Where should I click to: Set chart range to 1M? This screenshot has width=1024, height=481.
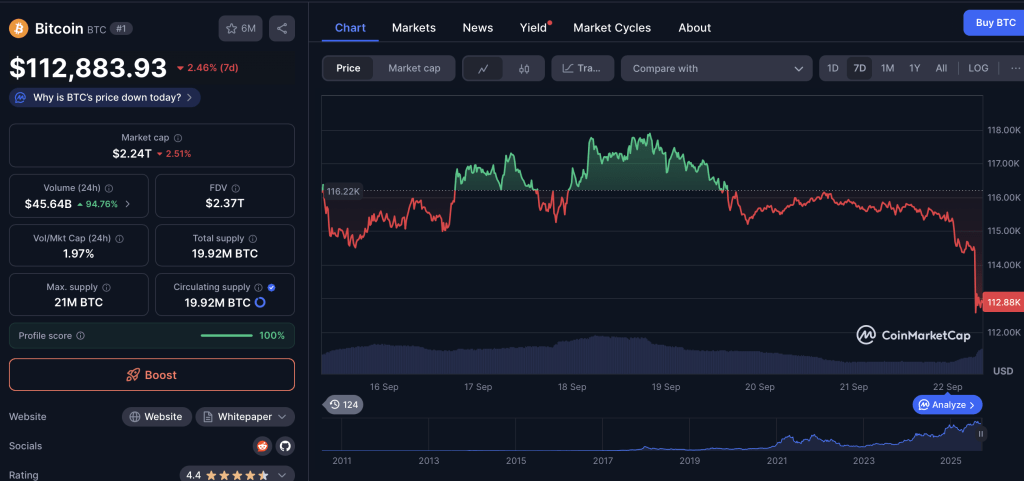(x=887, y=68)
